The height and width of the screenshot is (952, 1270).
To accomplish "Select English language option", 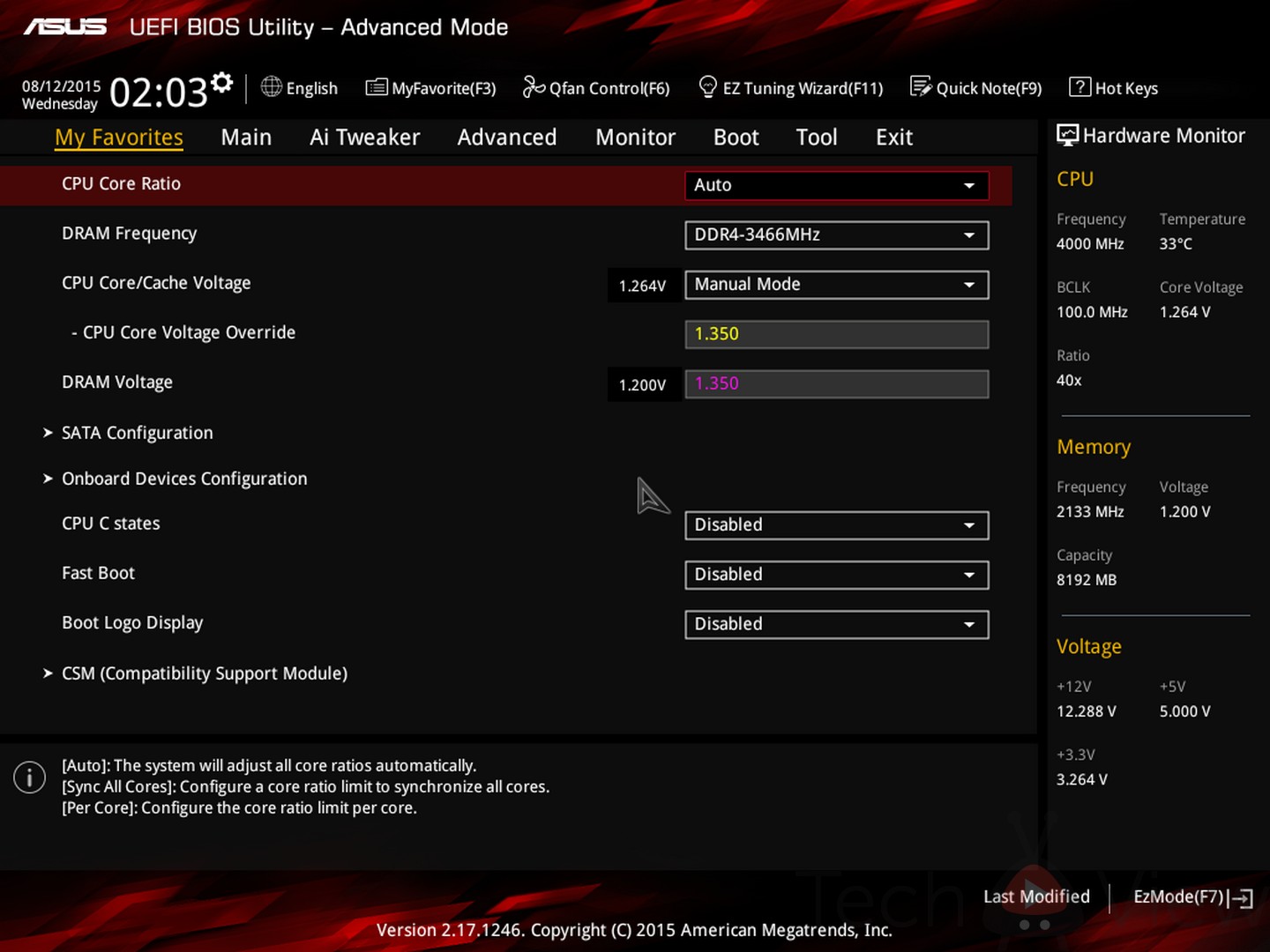I will coord(312,88).
